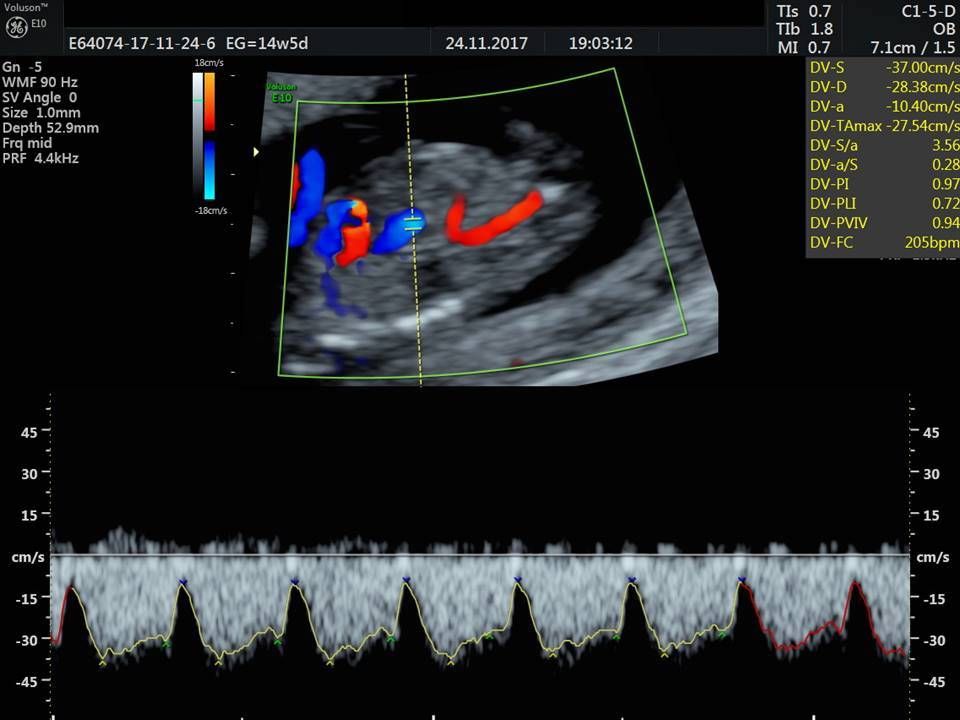
Task: Click the GE logo in top-left corner
Action: coord(16,27)
